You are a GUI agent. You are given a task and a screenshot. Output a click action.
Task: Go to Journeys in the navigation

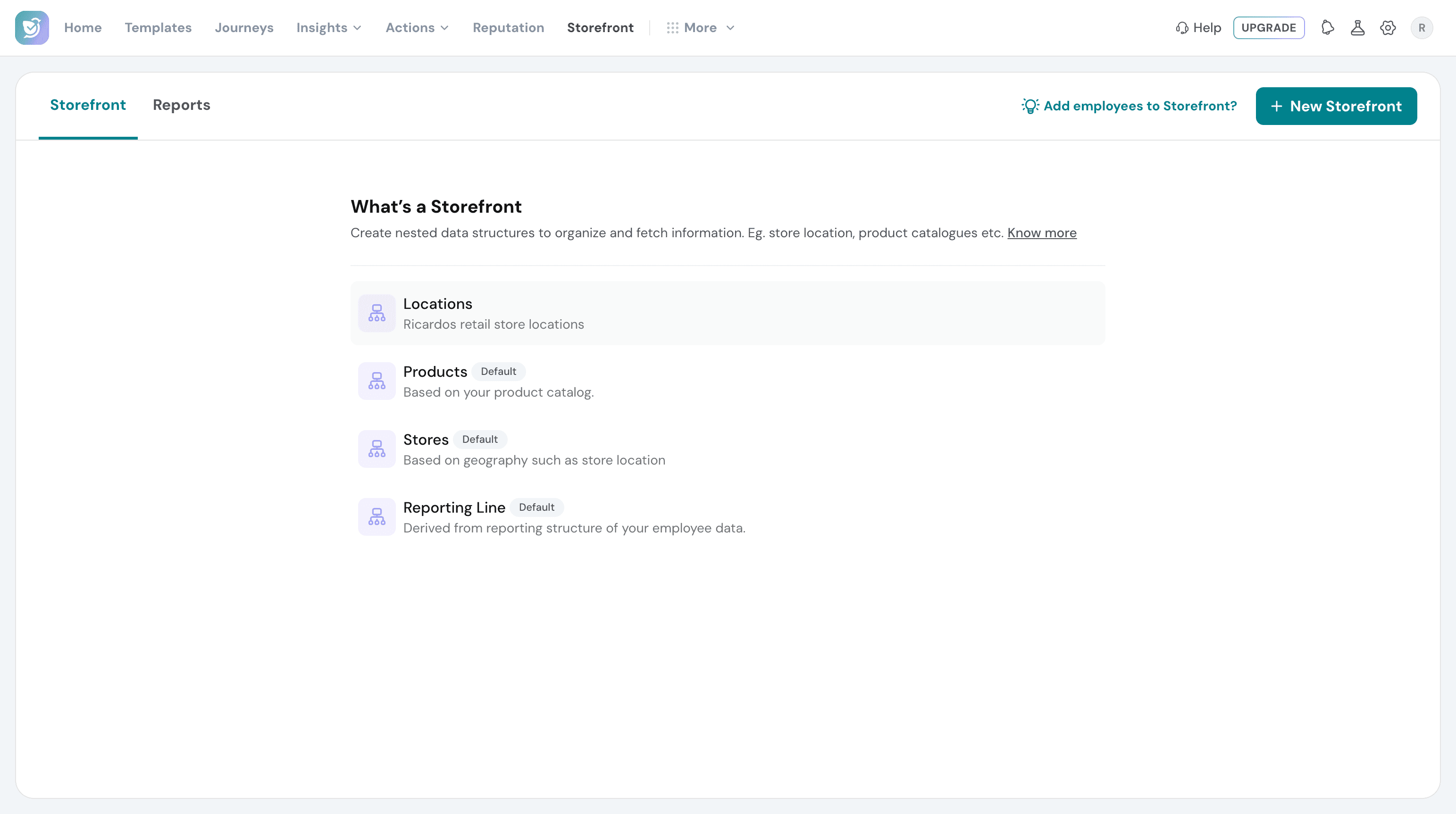244,28
